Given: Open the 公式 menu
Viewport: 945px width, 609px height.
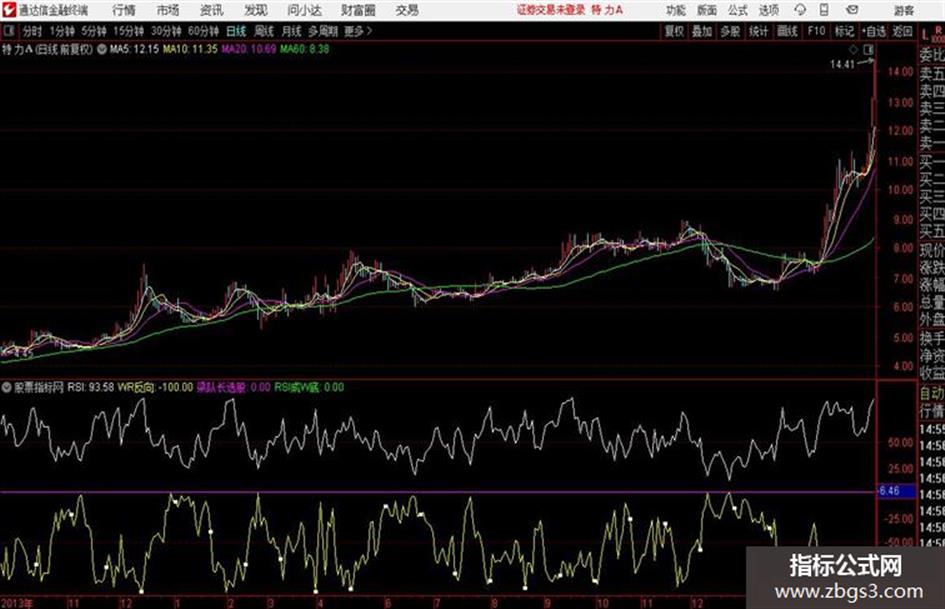Looking at the screenshot, I should pos(738,10).
